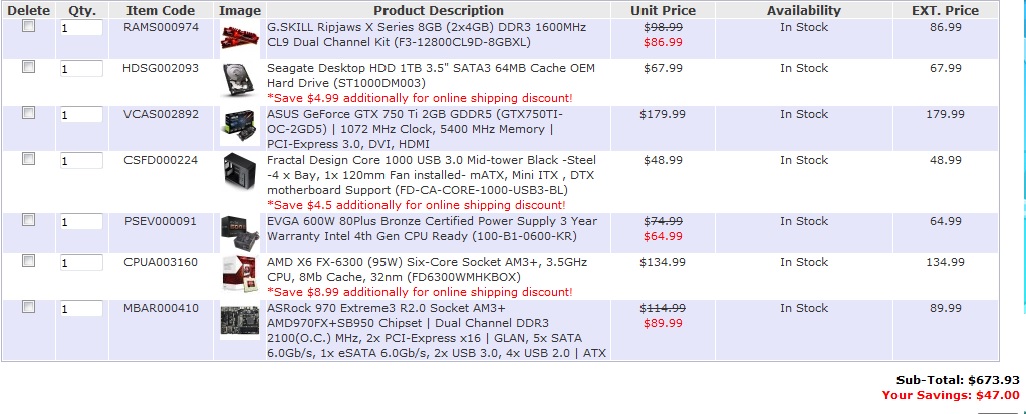Select the Product Description column header
This screenshot has height=414, width=1026.
(x=438, y=10)
